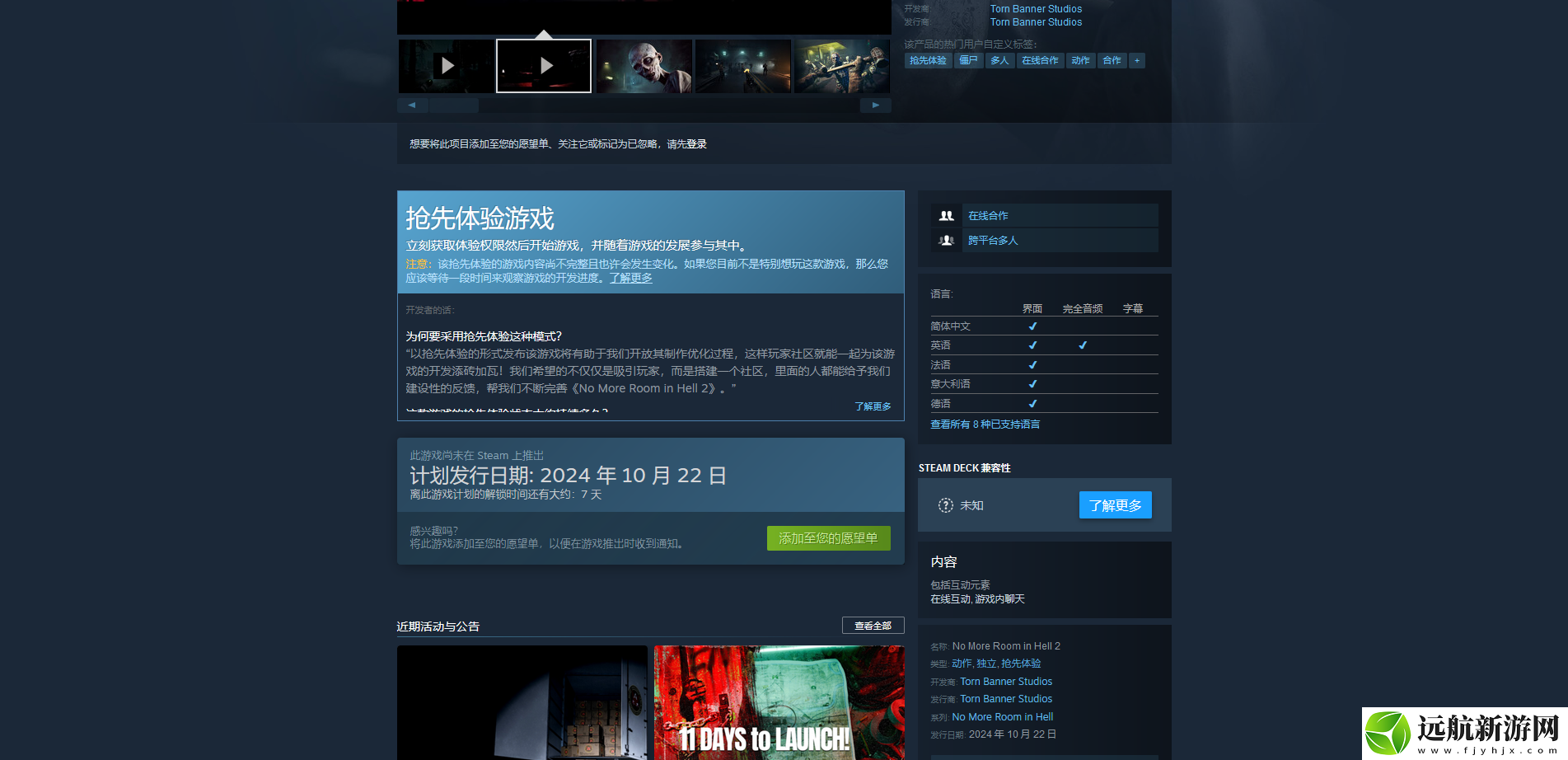The width and height of the screenshot is (1568, 760).
Task: Click 了解更多 link in early access notice
Action: coord(630,279)
